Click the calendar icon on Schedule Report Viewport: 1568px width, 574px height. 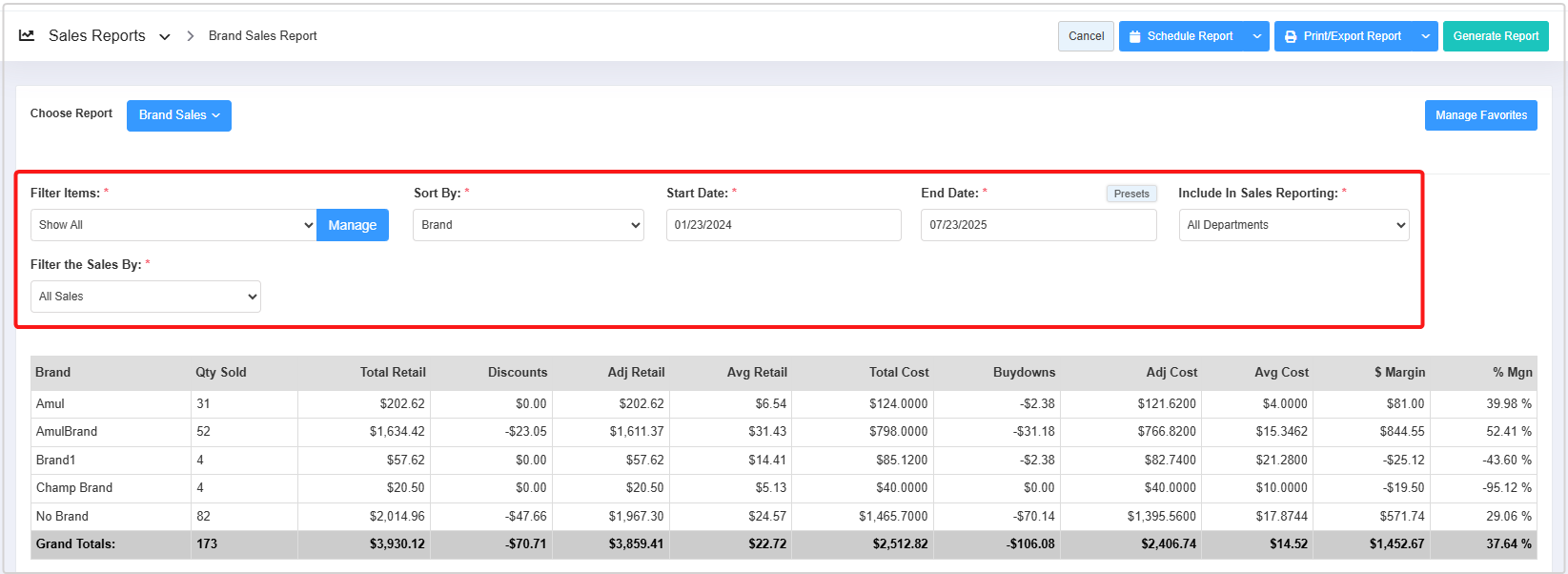(x=1134, y=37)
